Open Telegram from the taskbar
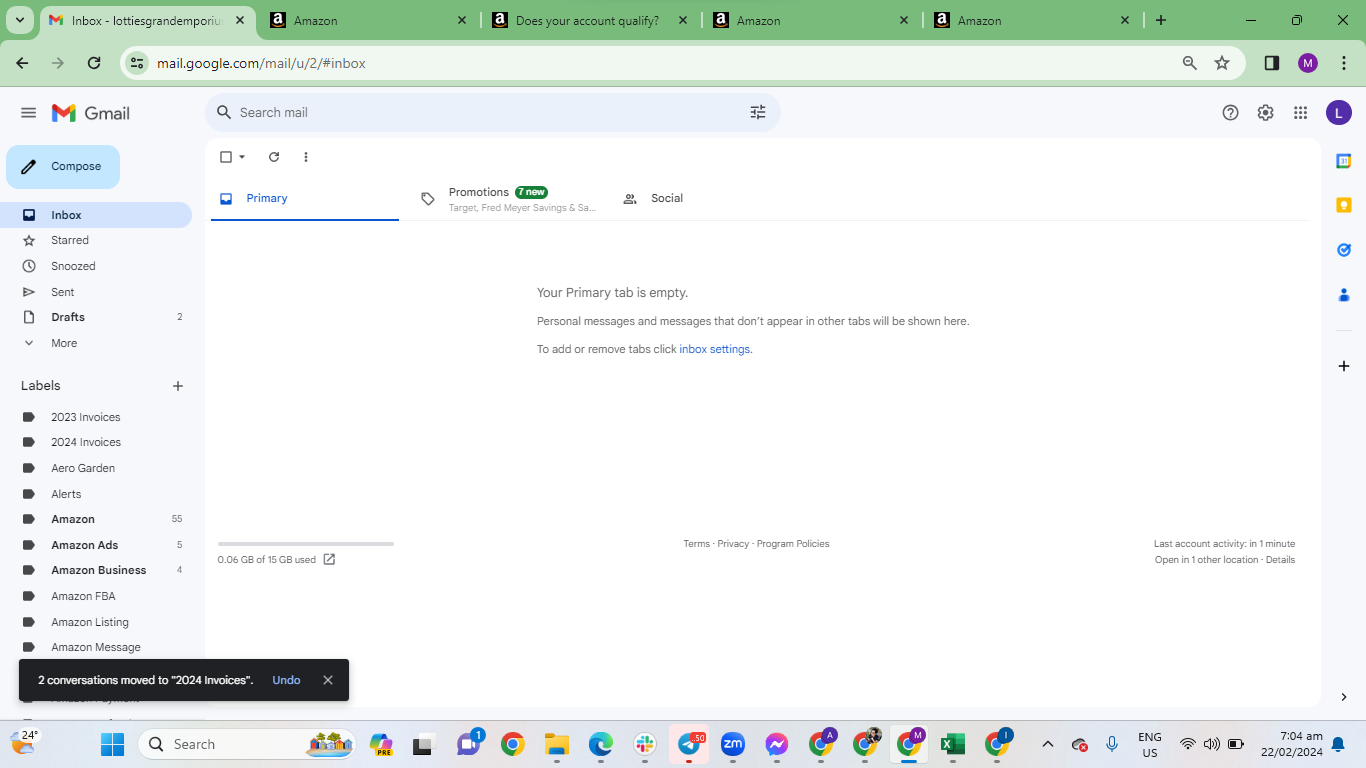This screenshot has width=1366, height=768. (x=689, y=744)
